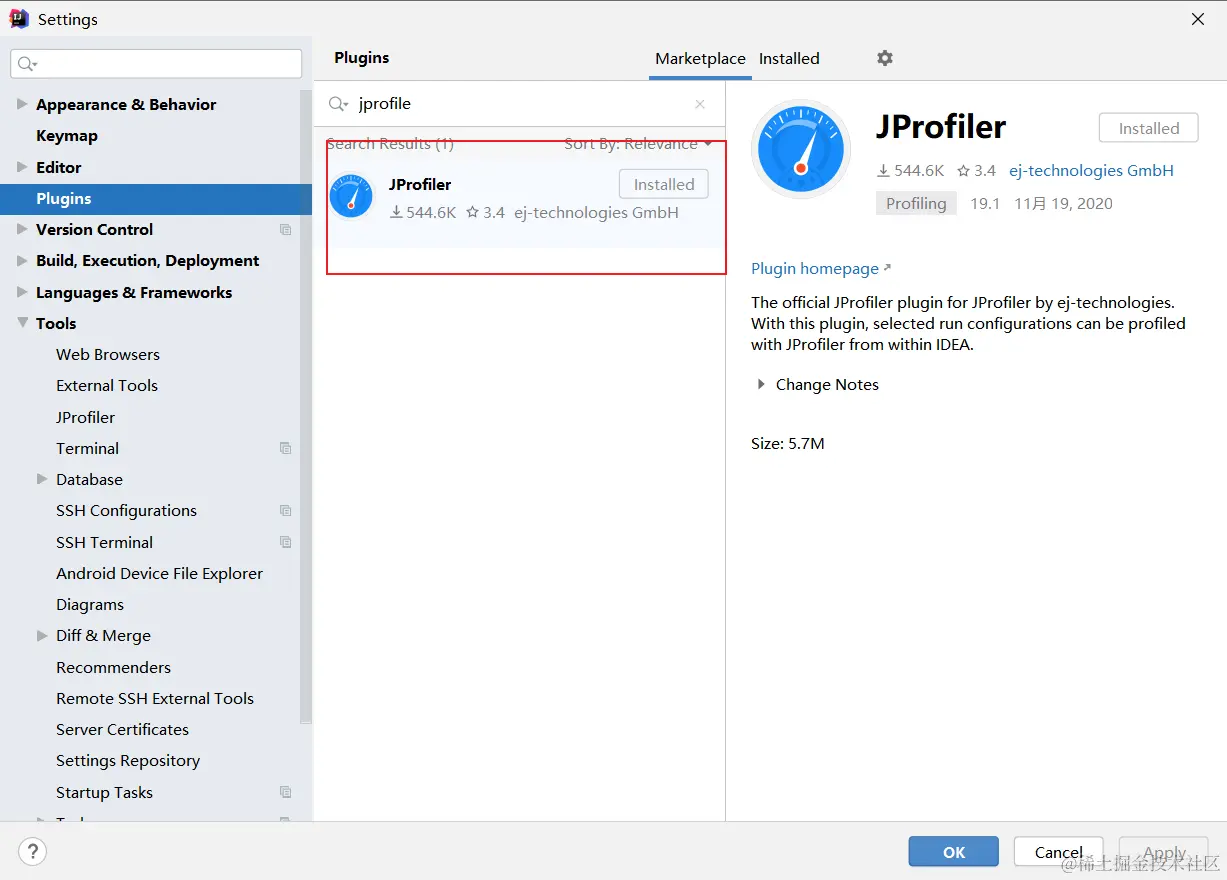1227x880 pixels.
Task: Open Remote SSH External Tools settings
Action: point(155,699)
